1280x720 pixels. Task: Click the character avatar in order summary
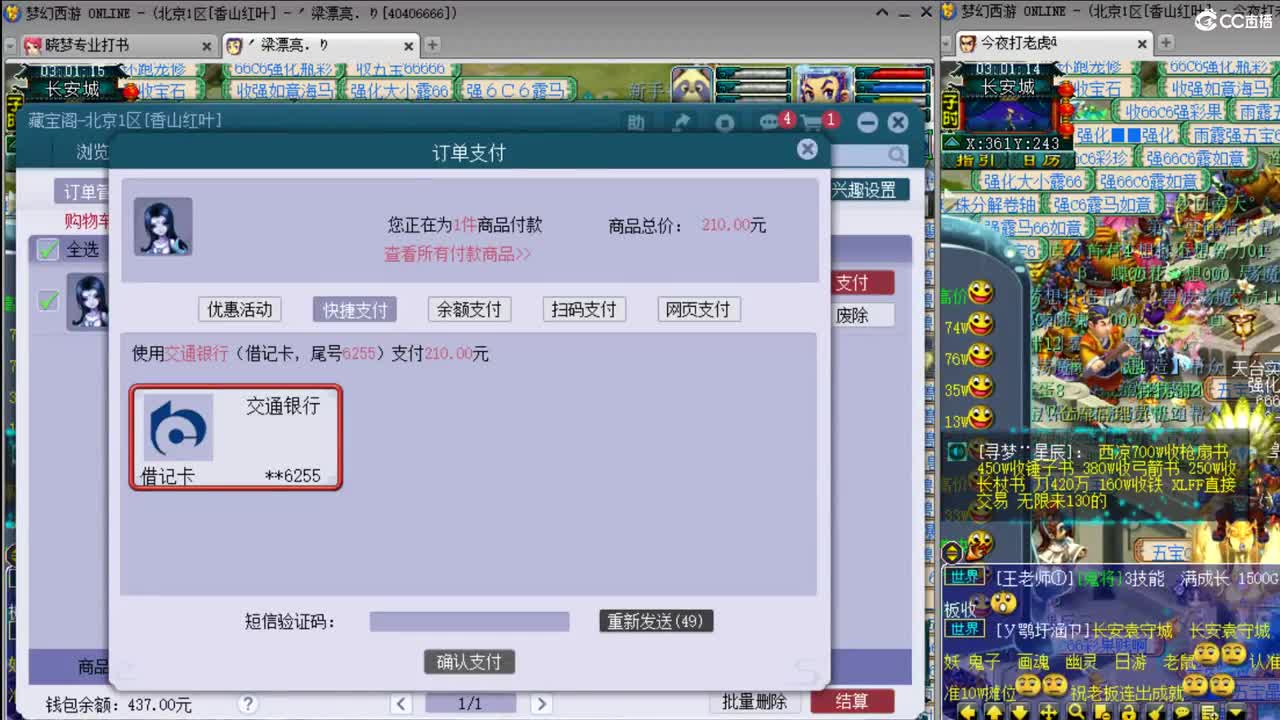[163, 226]
